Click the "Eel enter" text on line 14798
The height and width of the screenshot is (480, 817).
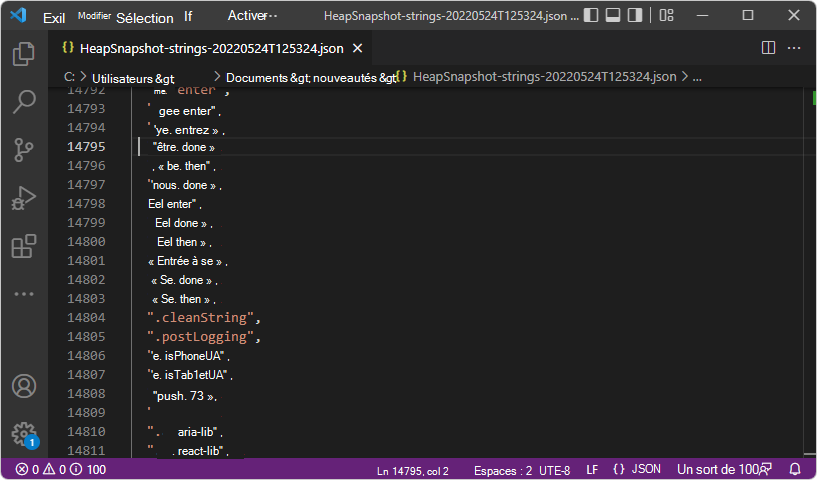click(175, 204)
